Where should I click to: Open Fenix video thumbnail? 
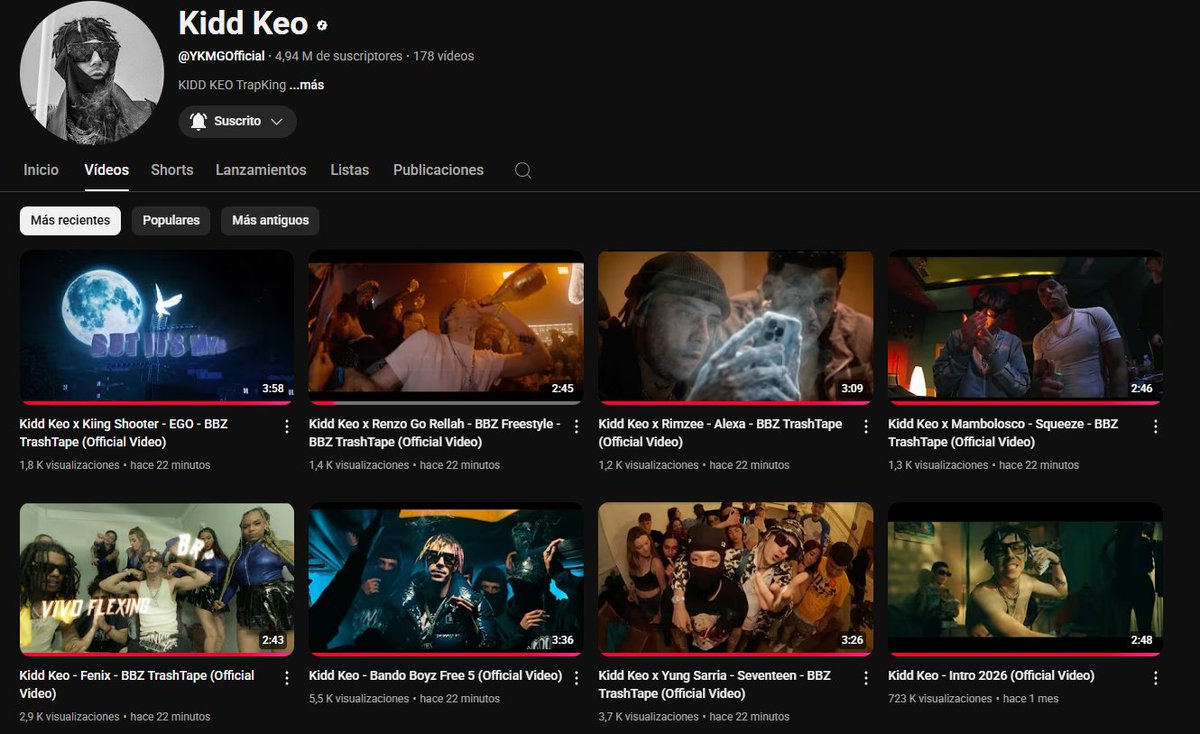(x=157, y=578)
